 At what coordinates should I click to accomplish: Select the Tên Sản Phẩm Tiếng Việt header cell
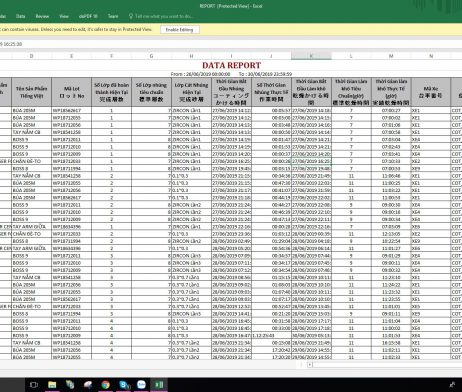click(32, 92)
